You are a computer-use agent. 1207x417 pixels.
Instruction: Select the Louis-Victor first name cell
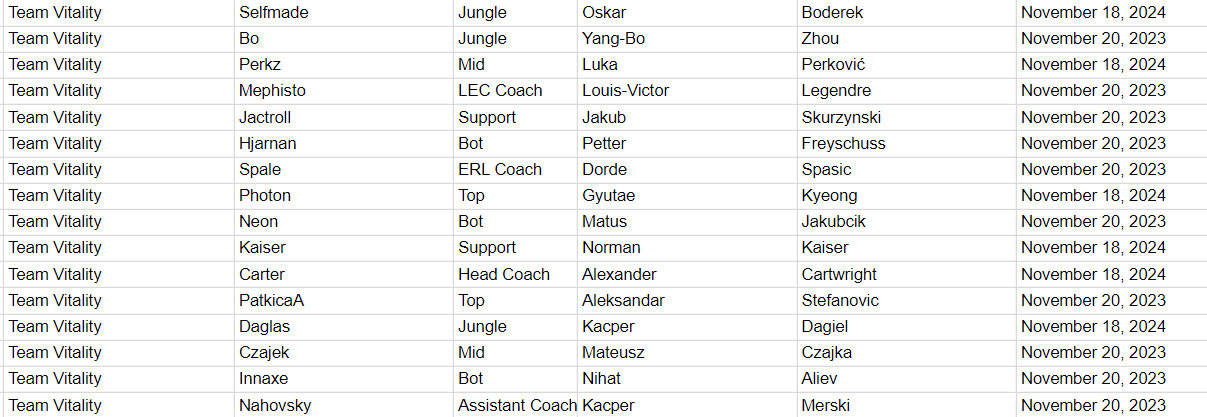pyautogui.click(x=687, y=91)
